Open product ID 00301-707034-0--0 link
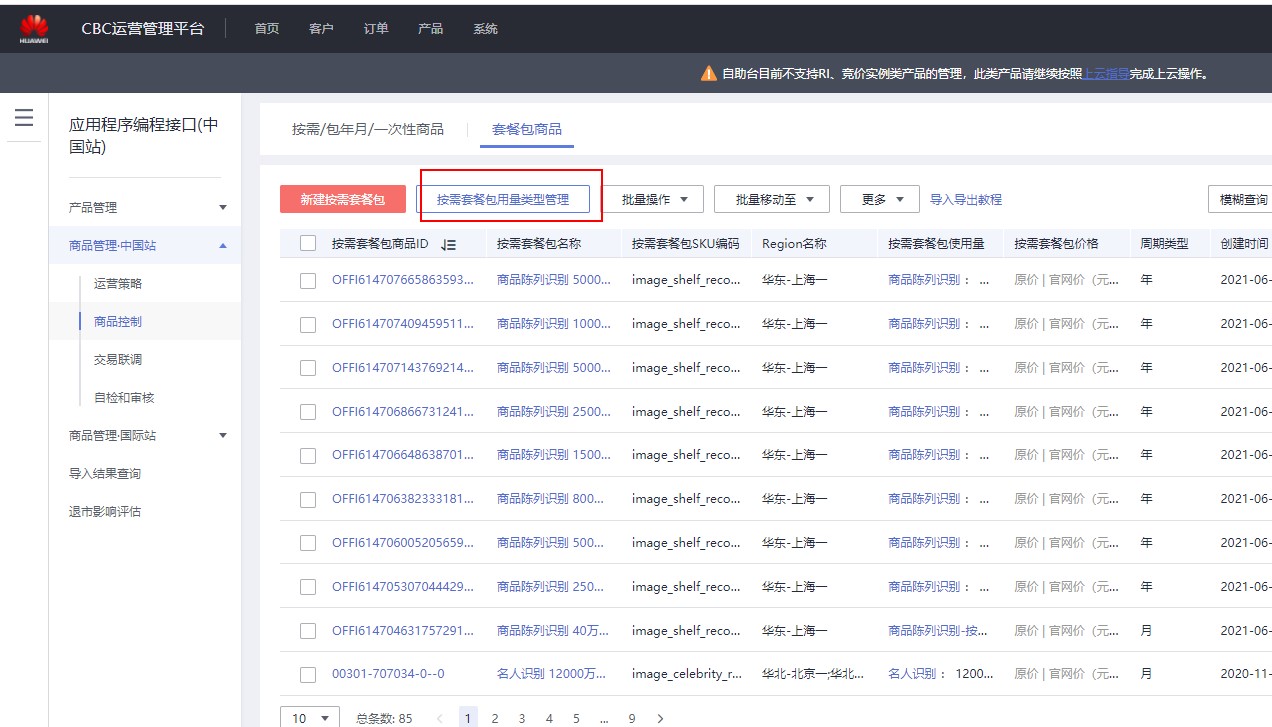The height and width of the screenshot is (727, 1272). tap(388, 674)
